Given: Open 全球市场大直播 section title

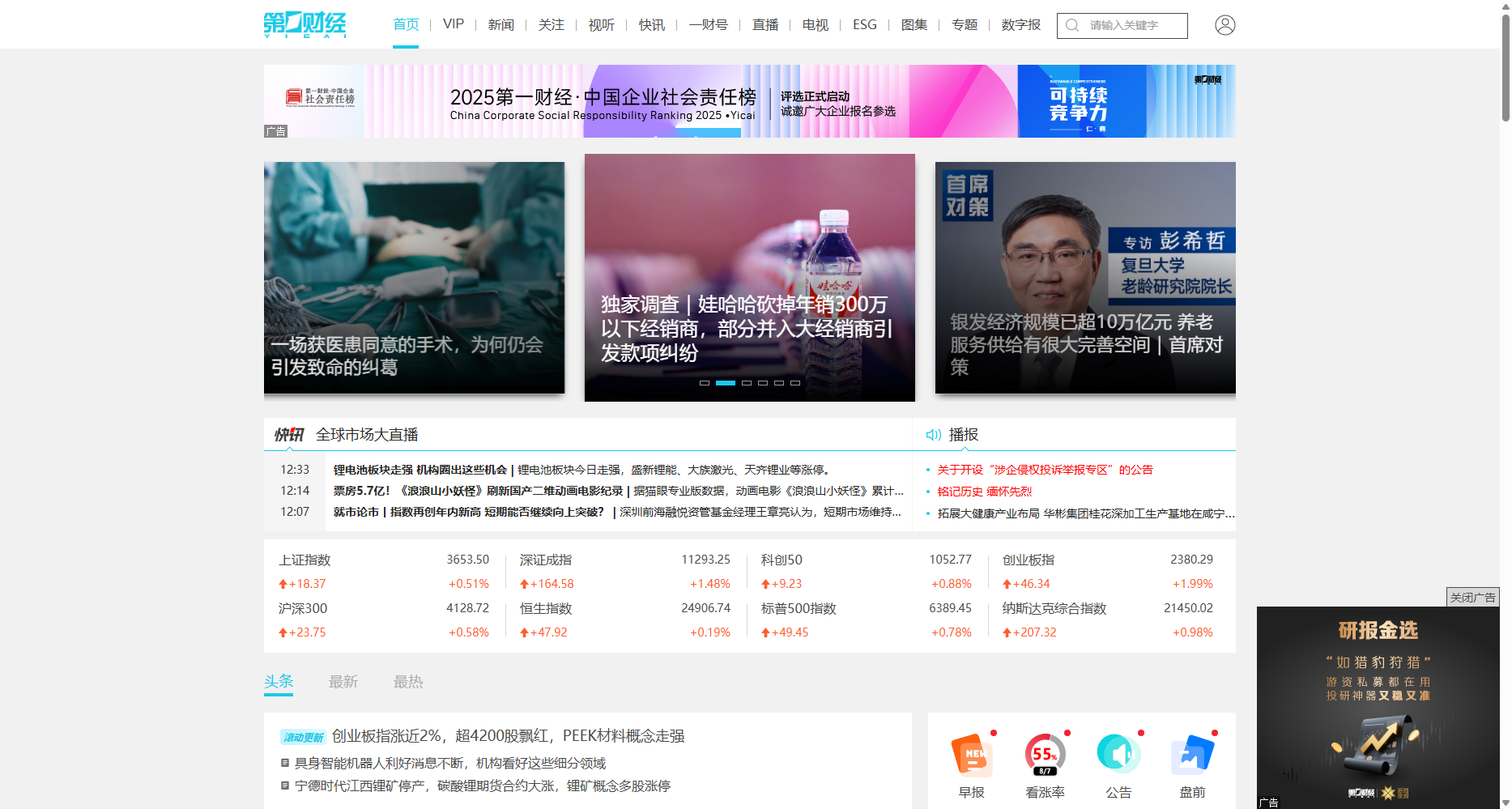Looking at the screenshot, I should 367,435.
